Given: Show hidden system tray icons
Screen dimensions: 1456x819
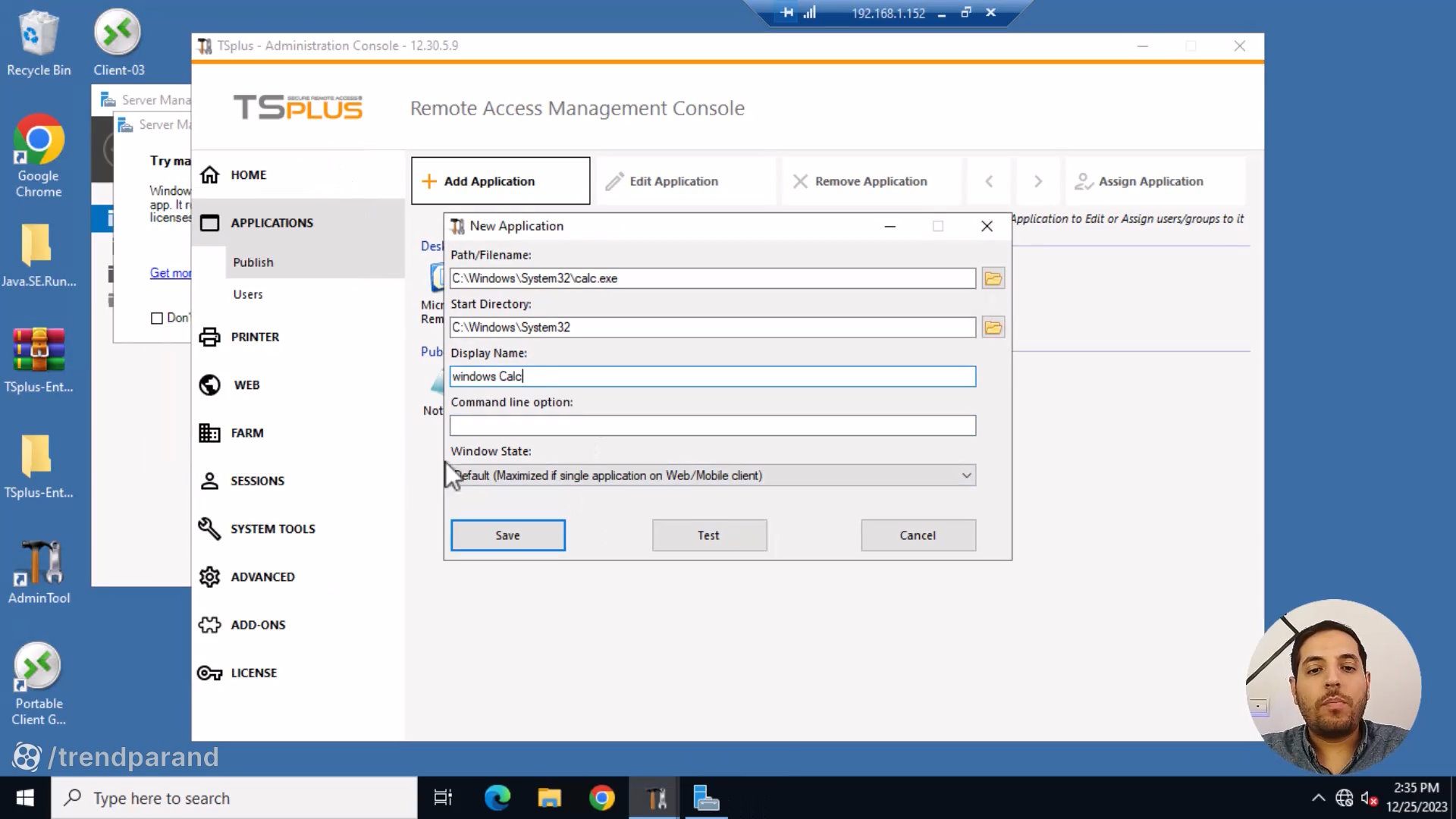Looking at the screenshot, I should point(1318,798).
